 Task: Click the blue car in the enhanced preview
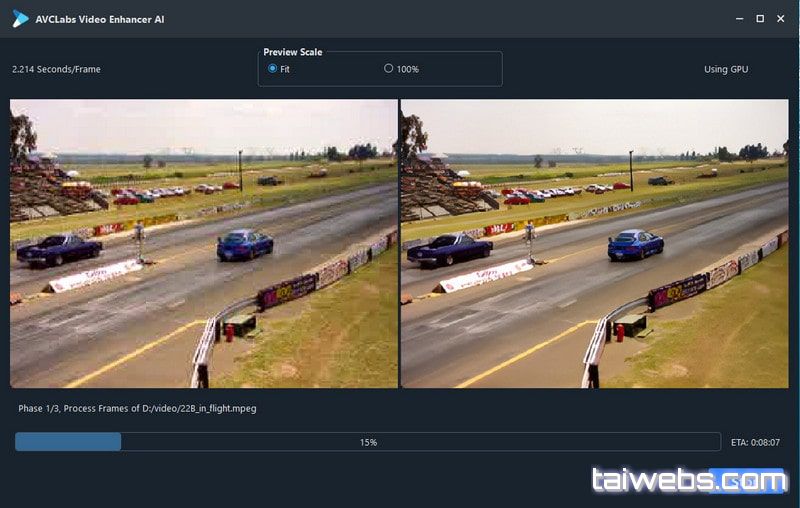coord(635,244)
